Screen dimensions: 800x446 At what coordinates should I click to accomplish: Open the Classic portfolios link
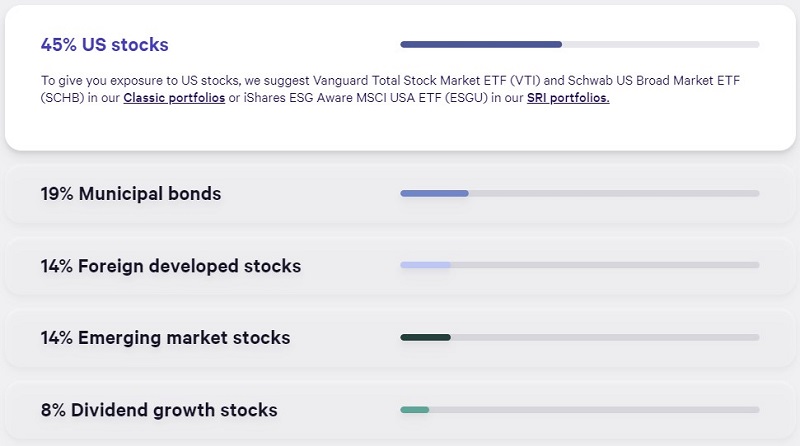pos(174,99)
